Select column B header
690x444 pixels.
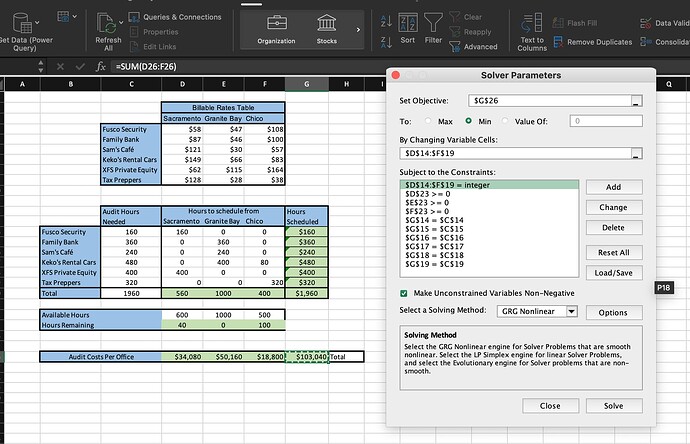click(x=70, y=84)
